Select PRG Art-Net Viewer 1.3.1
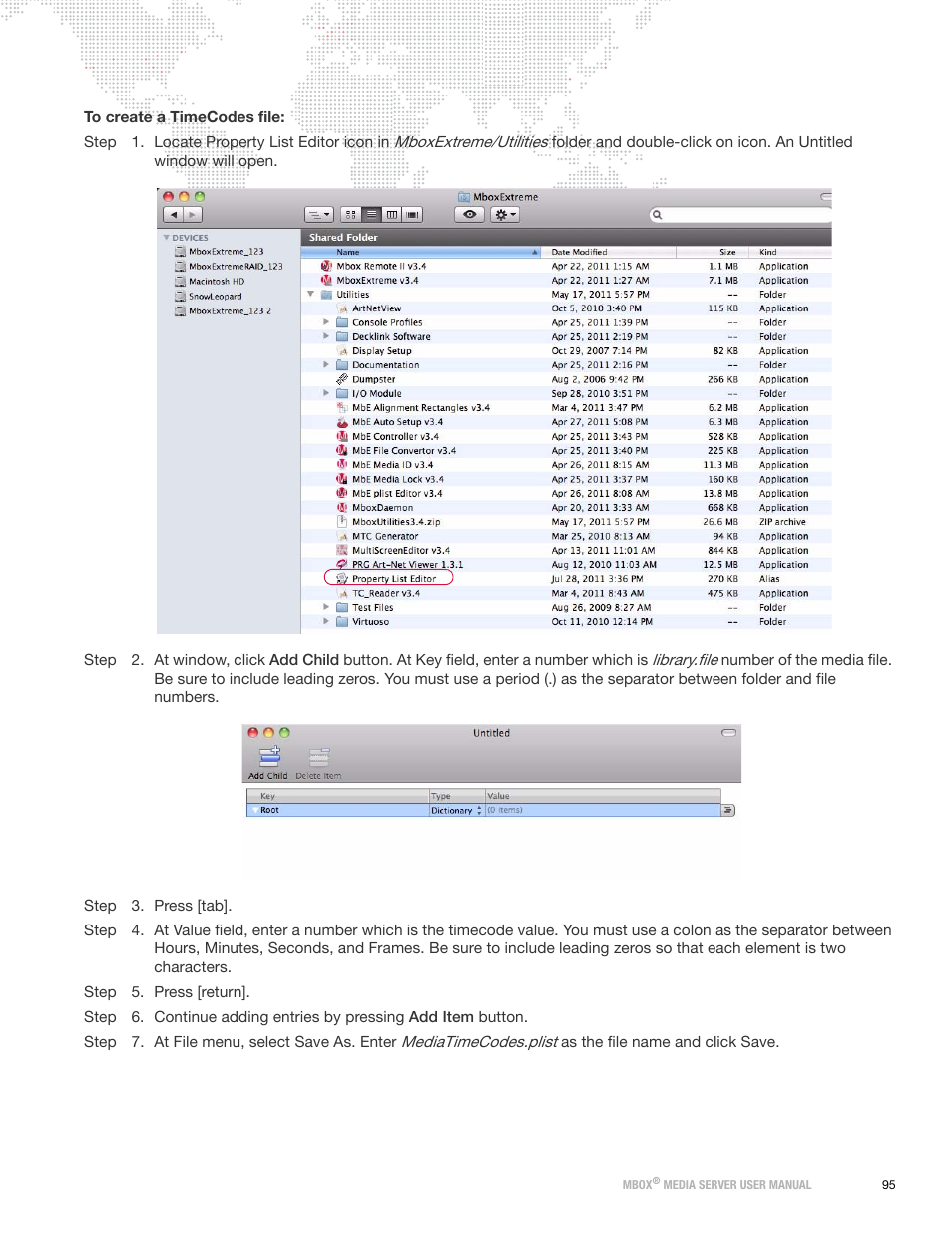This screenshot has width=952, height=1233. click(x=406, y=565)
